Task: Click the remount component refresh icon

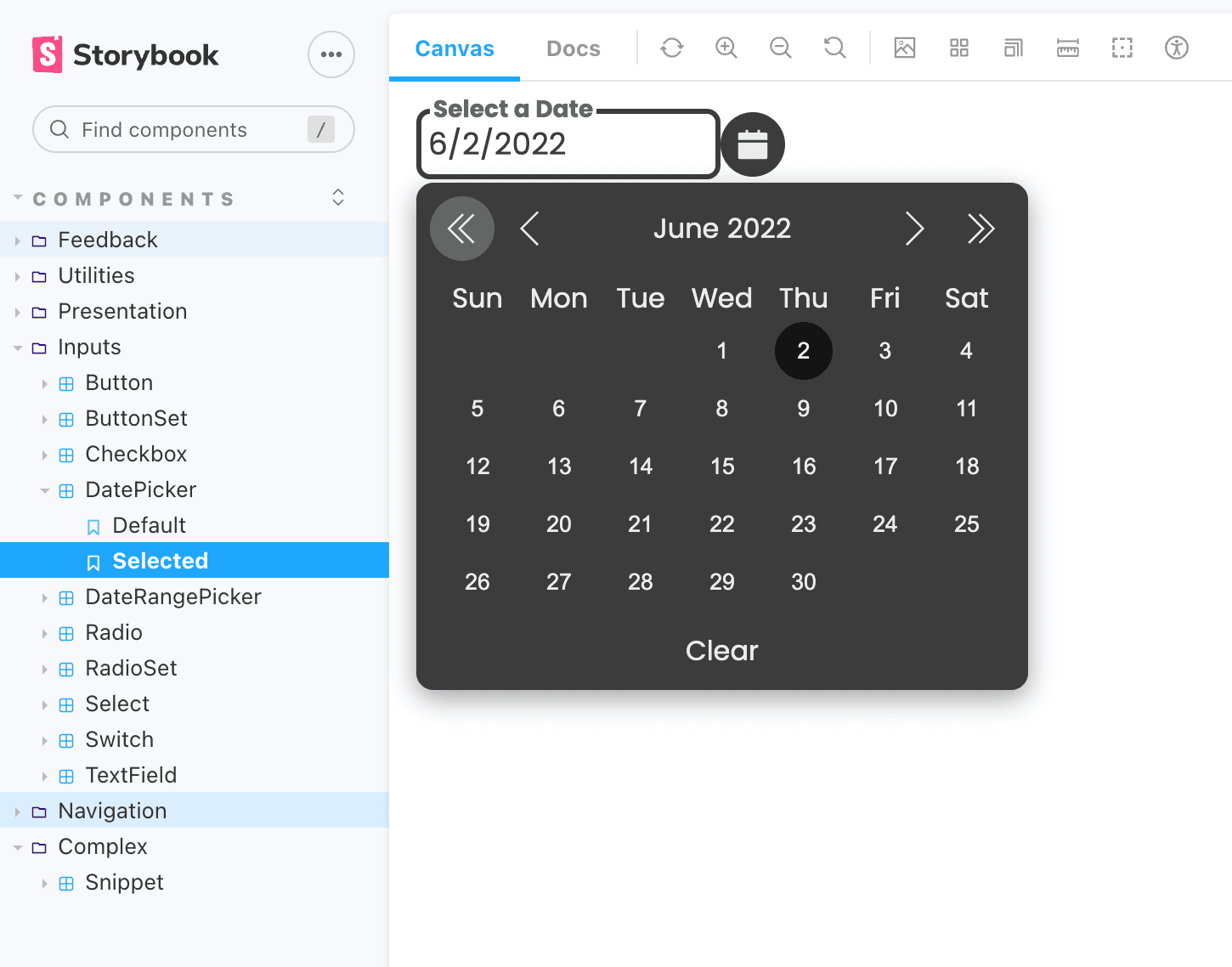Action: pos(671,48)
